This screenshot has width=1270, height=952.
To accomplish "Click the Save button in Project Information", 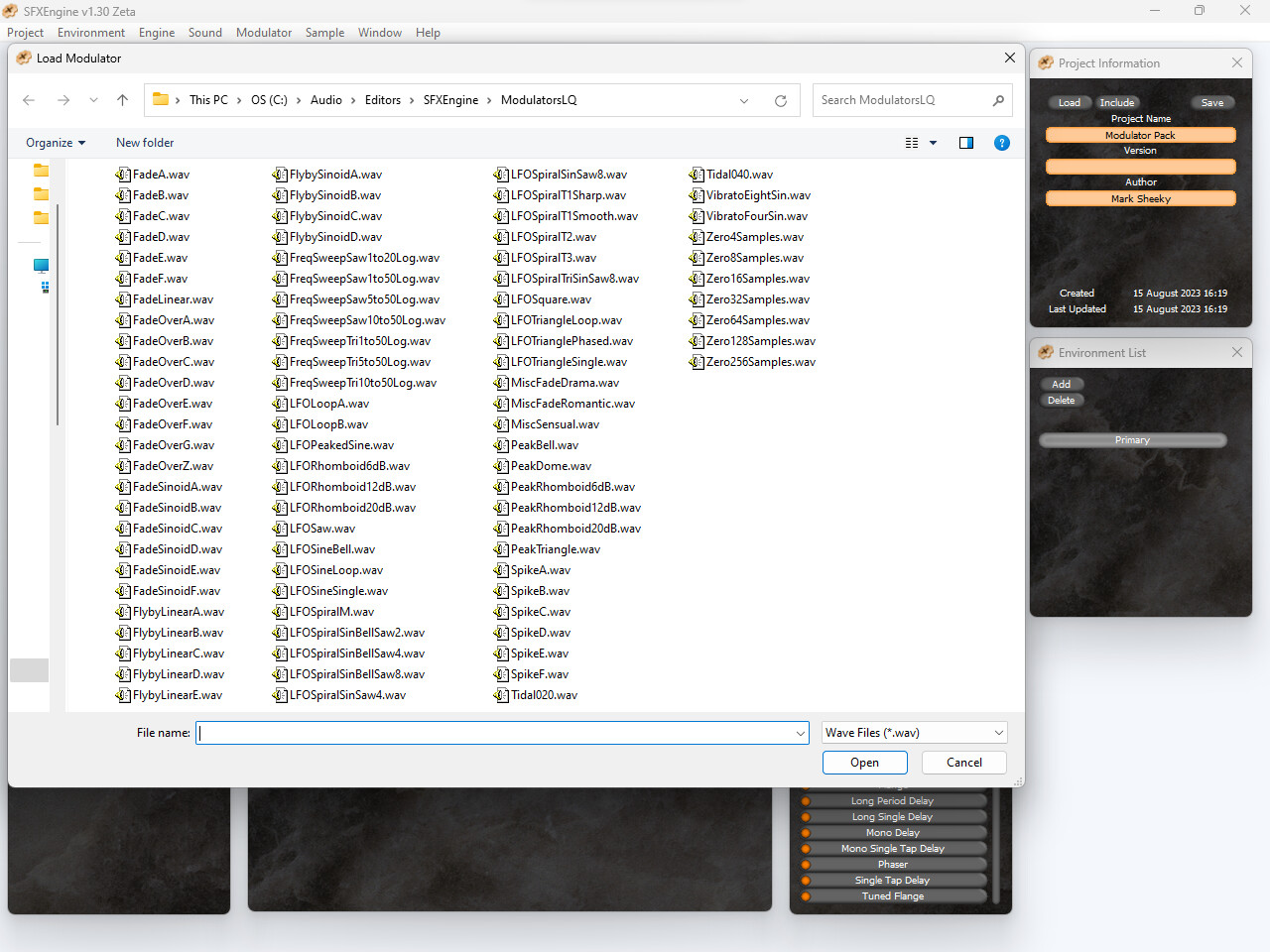I will click(x=1212, y=102).
